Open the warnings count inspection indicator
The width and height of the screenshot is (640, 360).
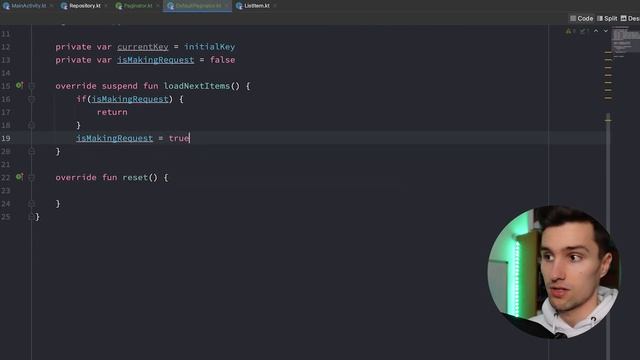pos(571,31)
